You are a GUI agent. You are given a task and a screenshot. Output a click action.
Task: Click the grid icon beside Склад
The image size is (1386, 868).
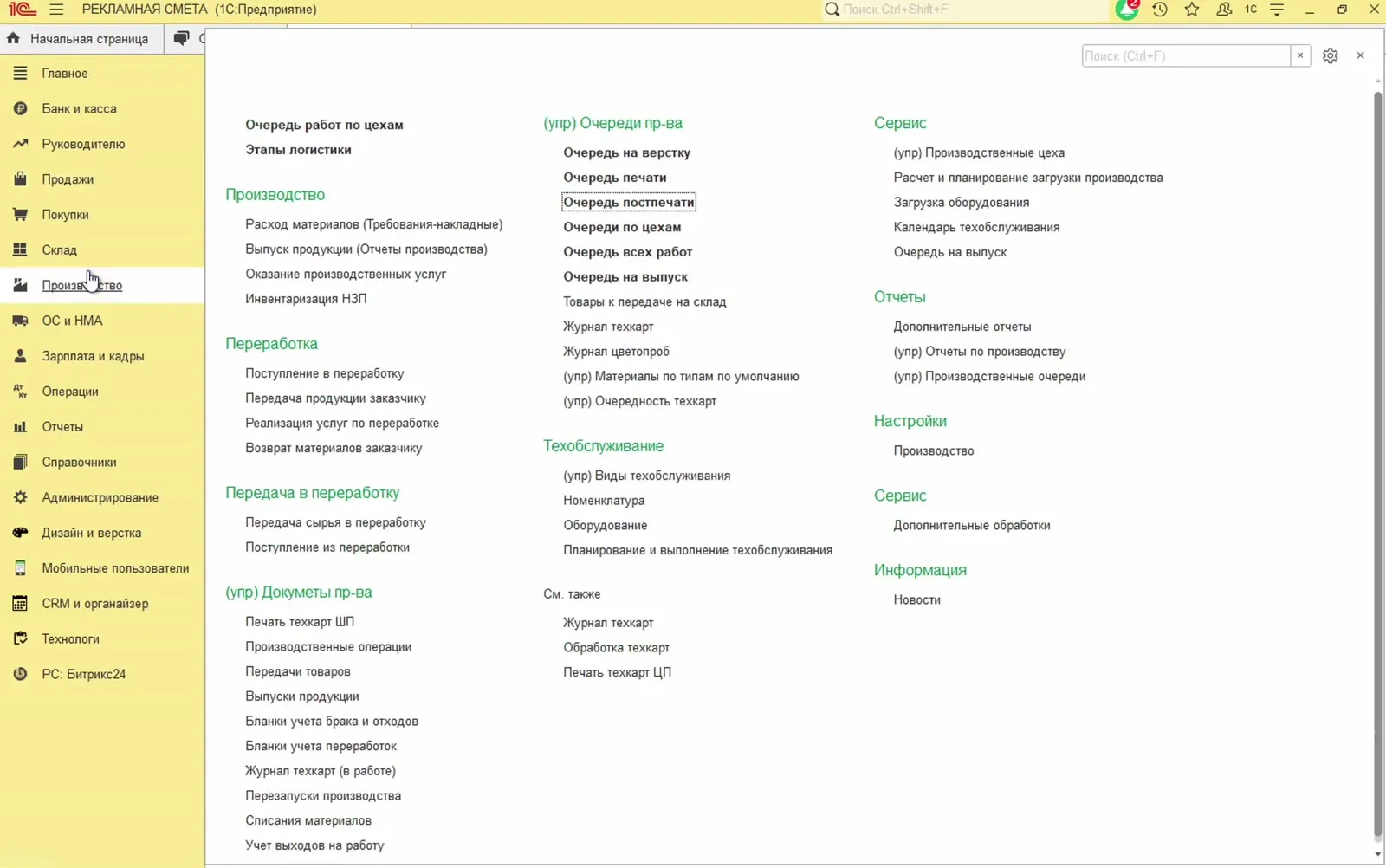[20, 250]
